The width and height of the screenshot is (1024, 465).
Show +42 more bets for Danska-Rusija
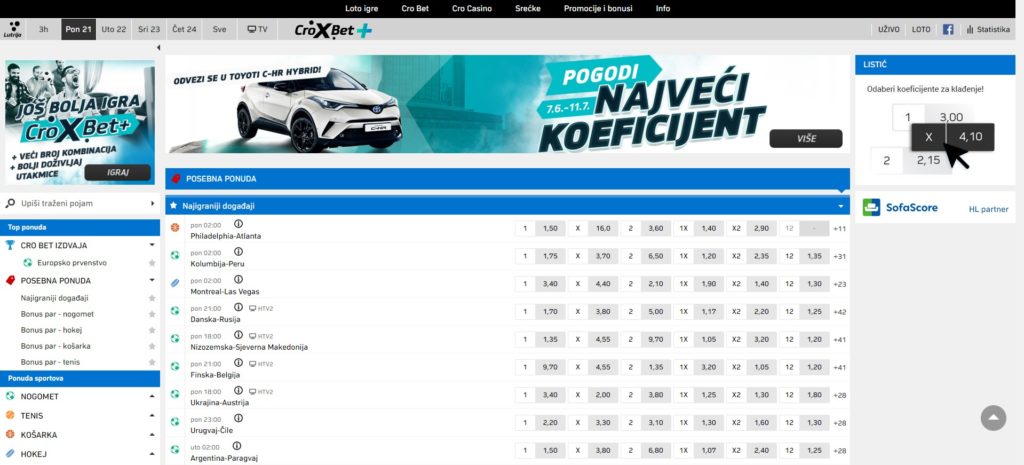840,312
